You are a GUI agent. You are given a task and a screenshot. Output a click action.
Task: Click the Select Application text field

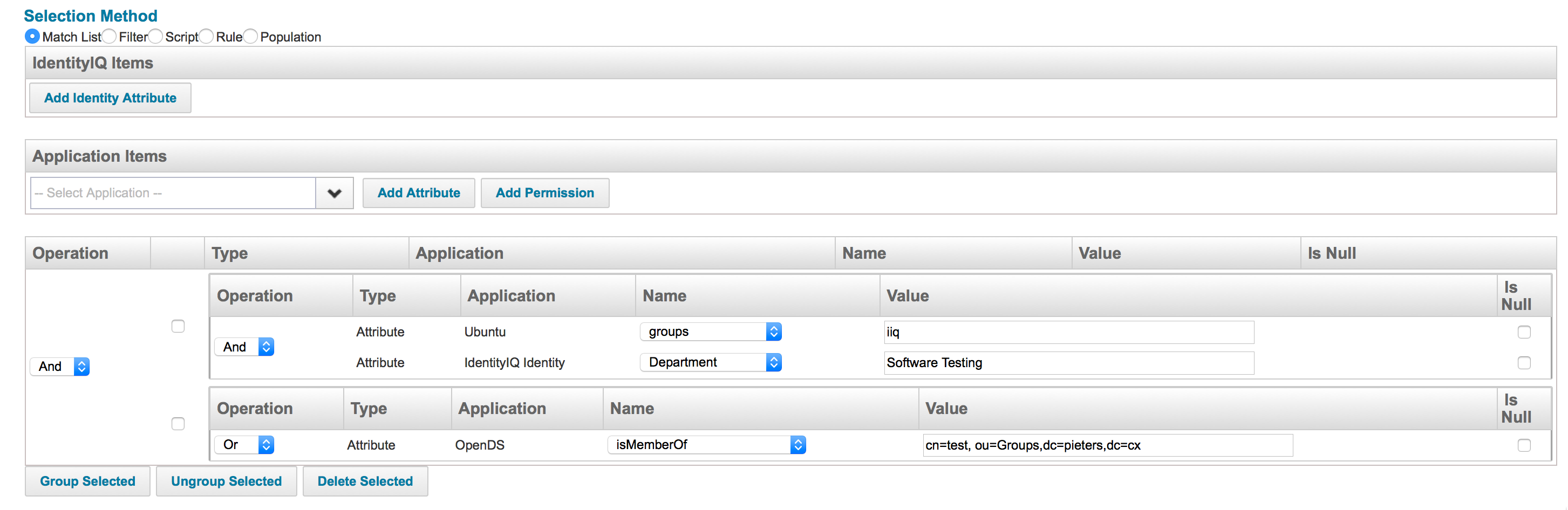point(173,194)
